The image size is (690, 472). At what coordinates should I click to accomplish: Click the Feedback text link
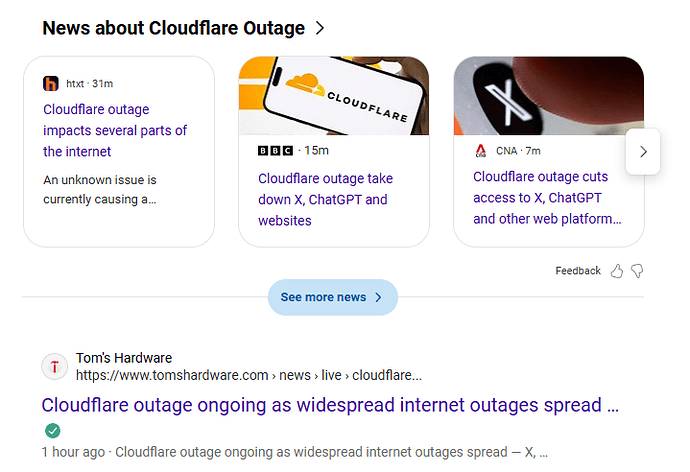[x=578, y=271]
